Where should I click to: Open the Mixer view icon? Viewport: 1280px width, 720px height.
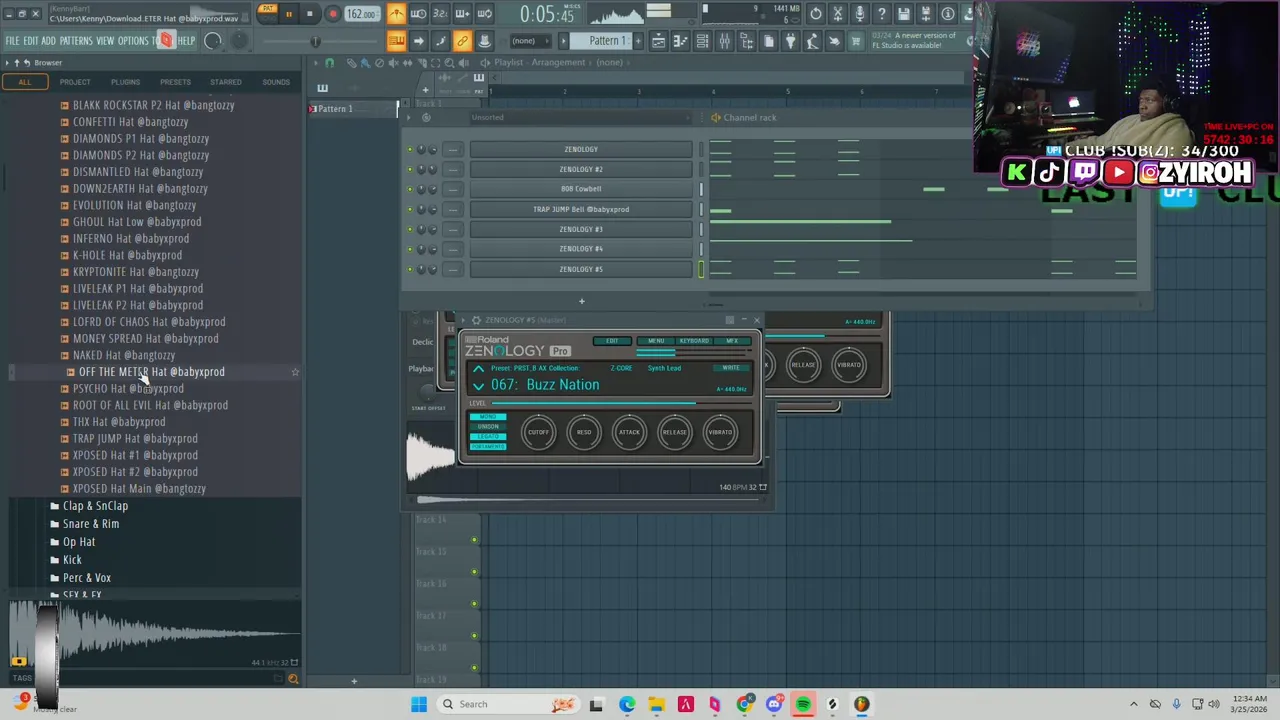725,41
